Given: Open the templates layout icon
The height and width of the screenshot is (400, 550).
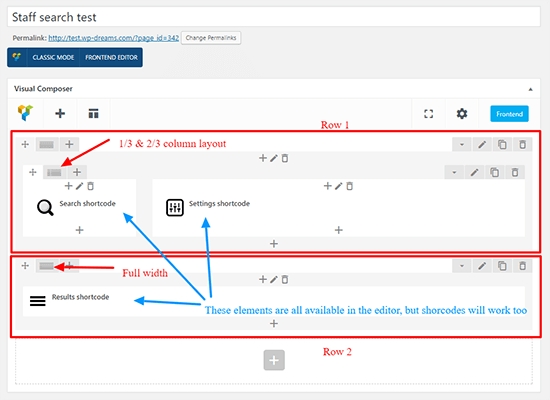Looking at the screenshot, I should coord(93,114).
